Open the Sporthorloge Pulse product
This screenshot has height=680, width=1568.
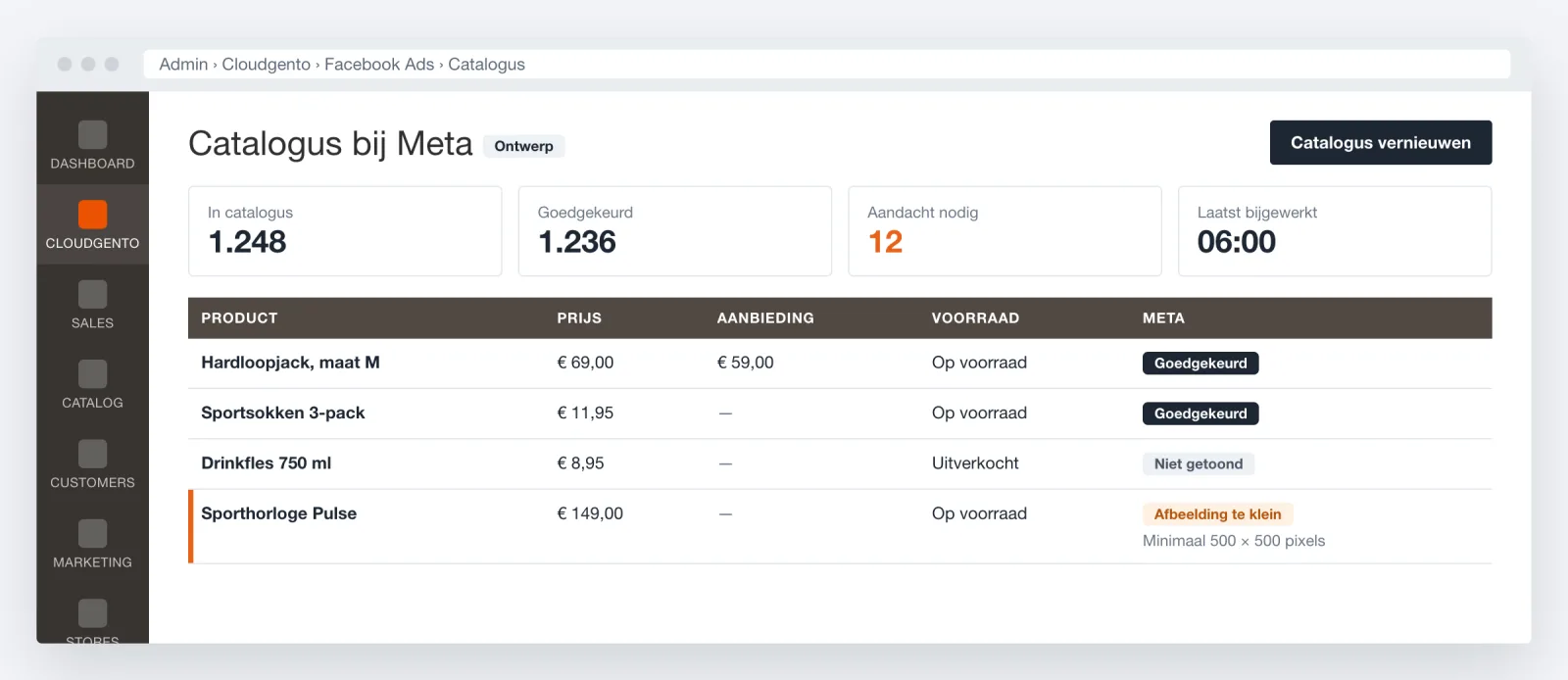click(x=278, y=513)
